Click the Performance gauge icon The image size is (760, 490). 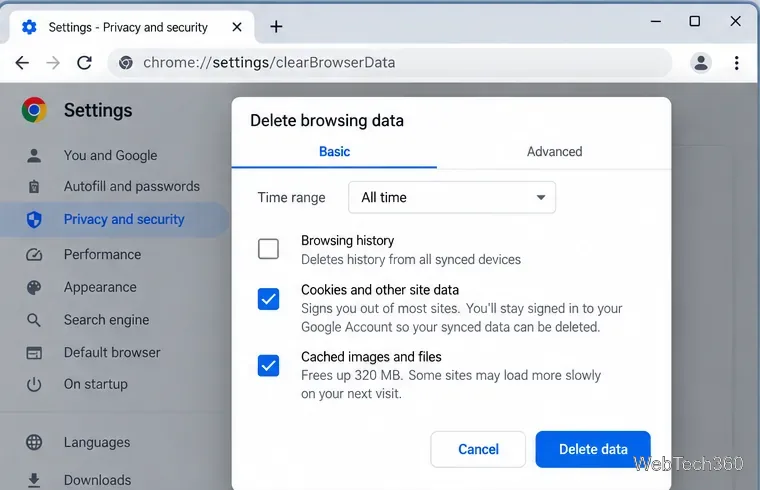click(34, 254)
